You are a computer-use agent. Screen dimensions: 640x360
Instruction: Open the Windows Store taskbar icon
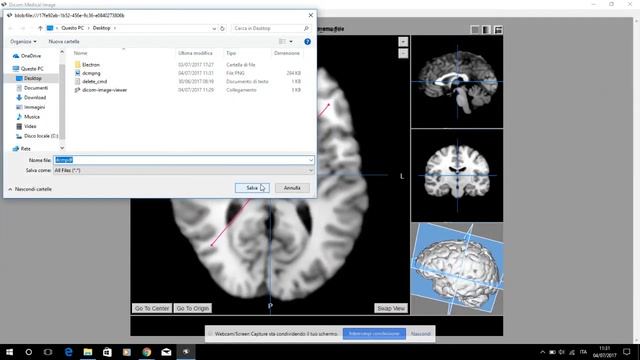click(x=107, y=352)
